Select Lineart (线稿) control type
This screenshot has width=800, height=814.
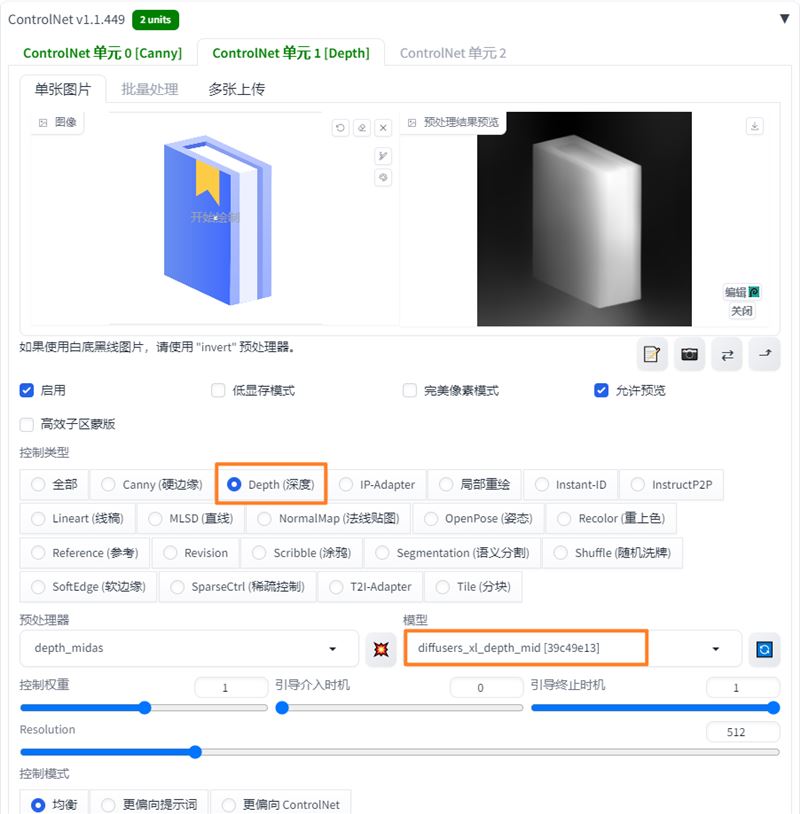pos(77,519)
